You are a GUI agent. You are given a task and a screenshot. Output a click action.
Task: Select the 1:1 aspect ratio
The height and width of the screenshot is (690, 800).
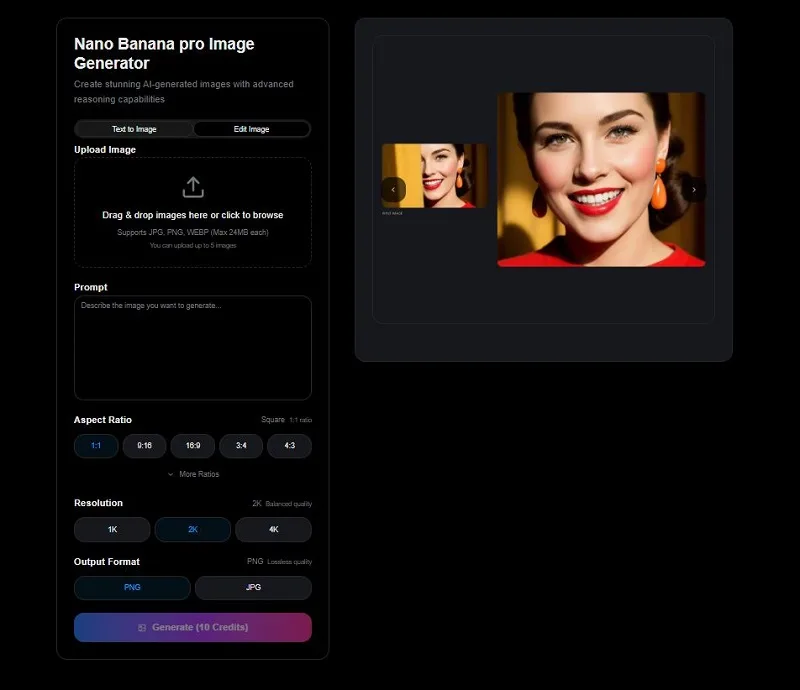96,446
